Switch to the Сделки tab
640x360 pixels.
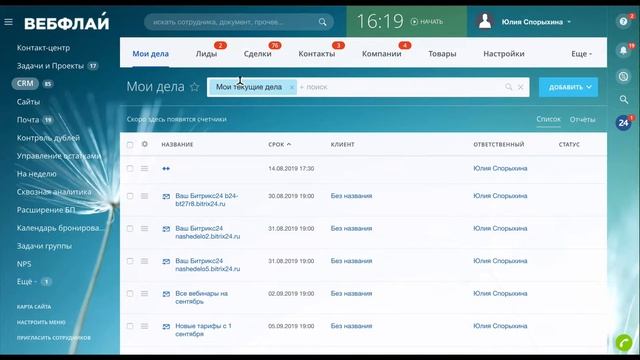point(258,53)
